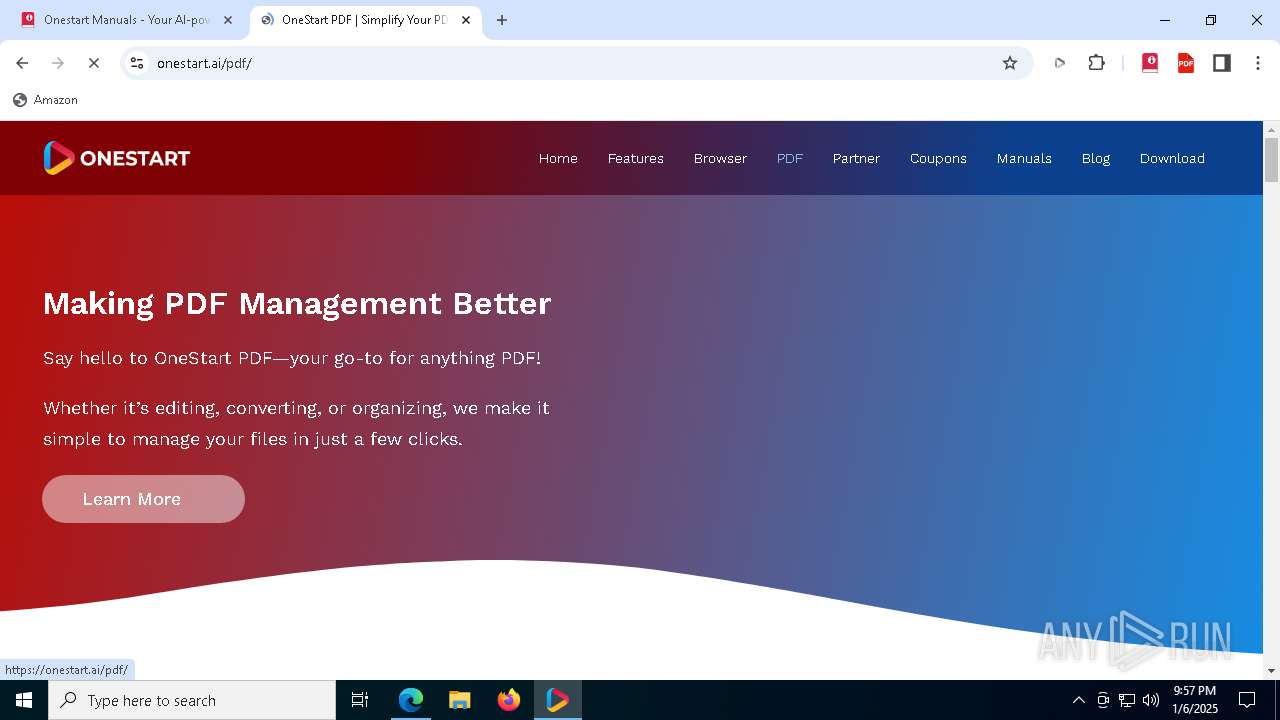Open a new browser tab

pos(502,20)
